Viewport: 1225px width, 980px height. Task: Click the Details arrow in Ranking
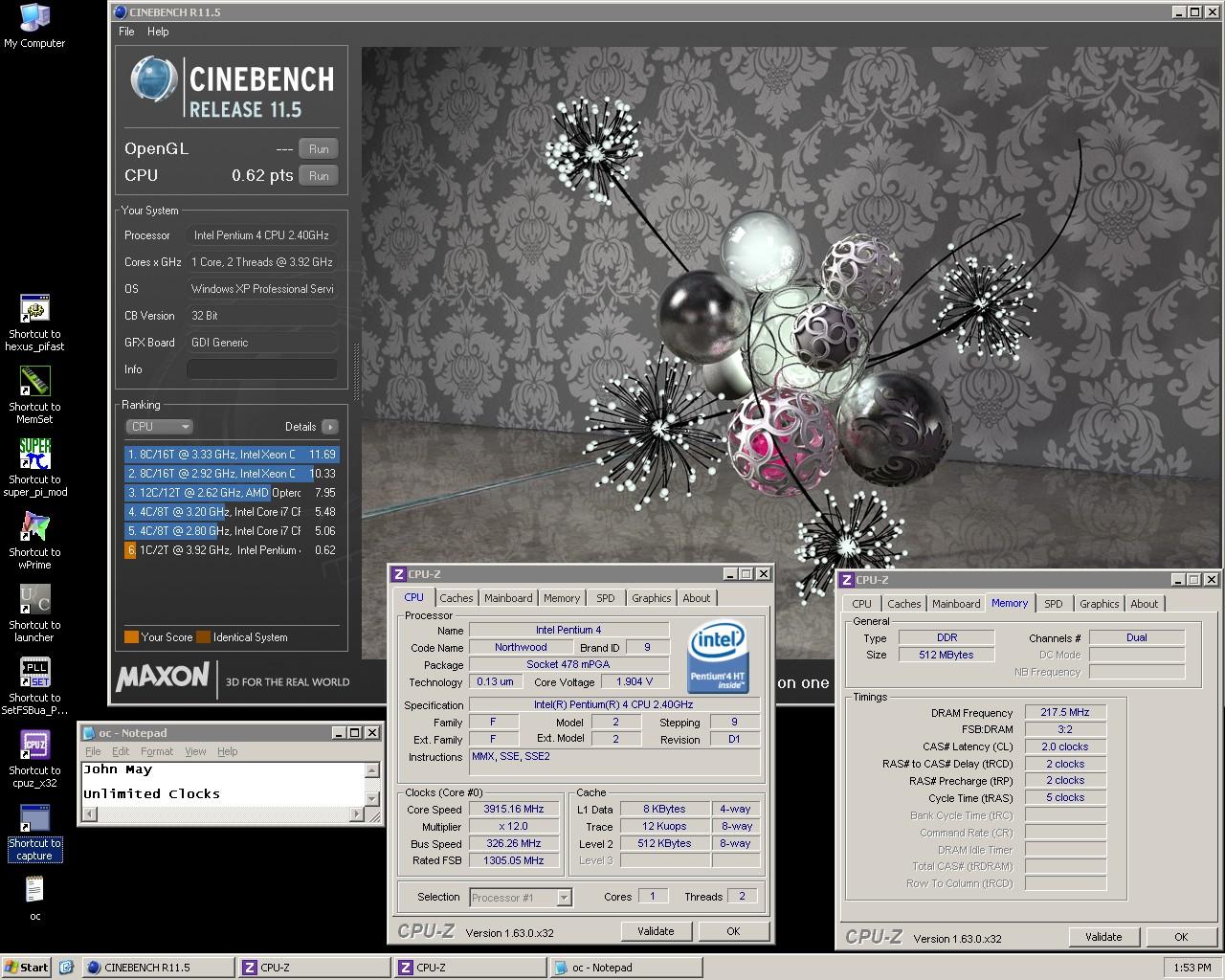pyautogui.click(x=329, y=427)
